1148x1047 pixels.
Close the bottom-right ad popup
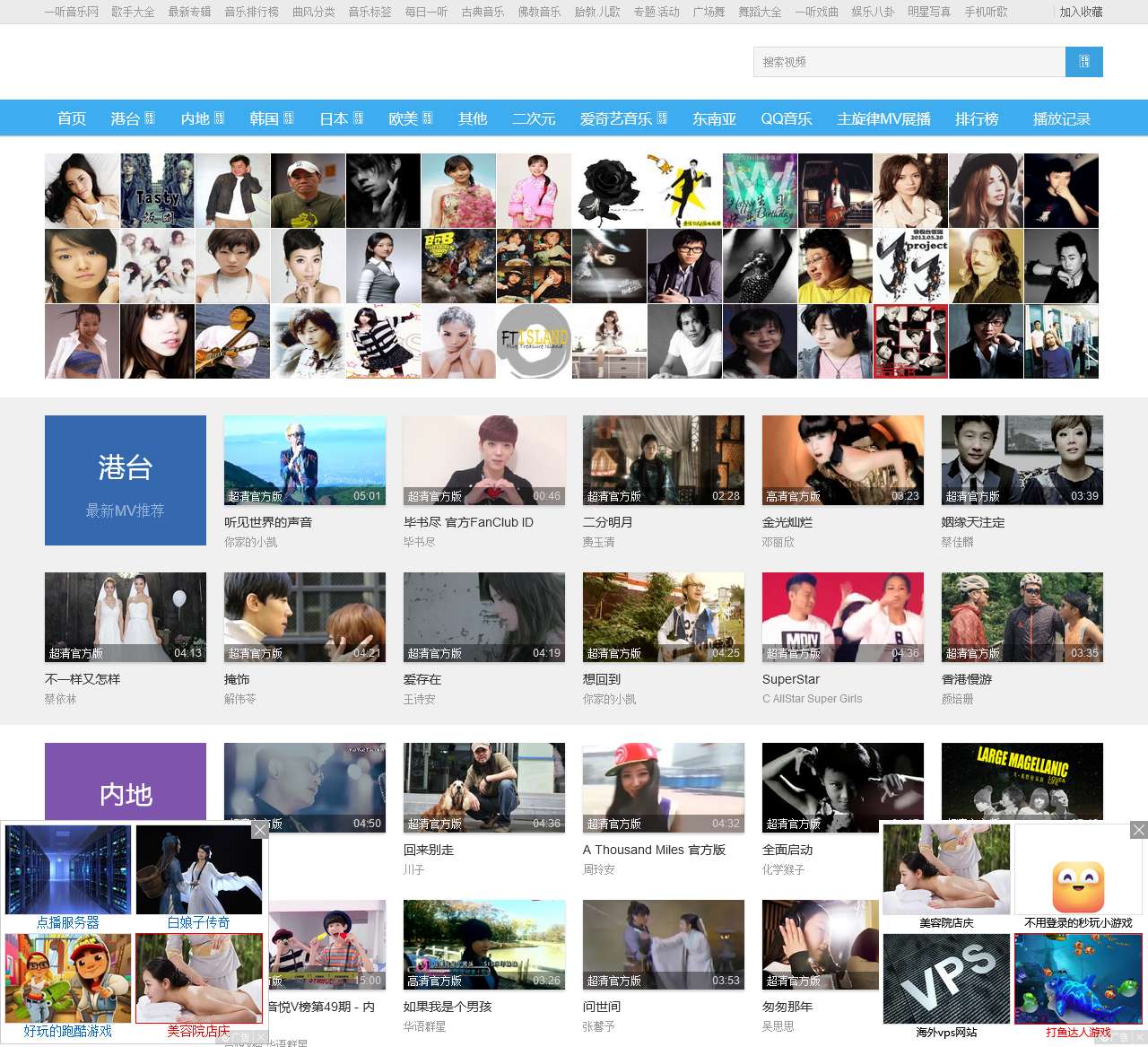click(x=1138, y=830)
